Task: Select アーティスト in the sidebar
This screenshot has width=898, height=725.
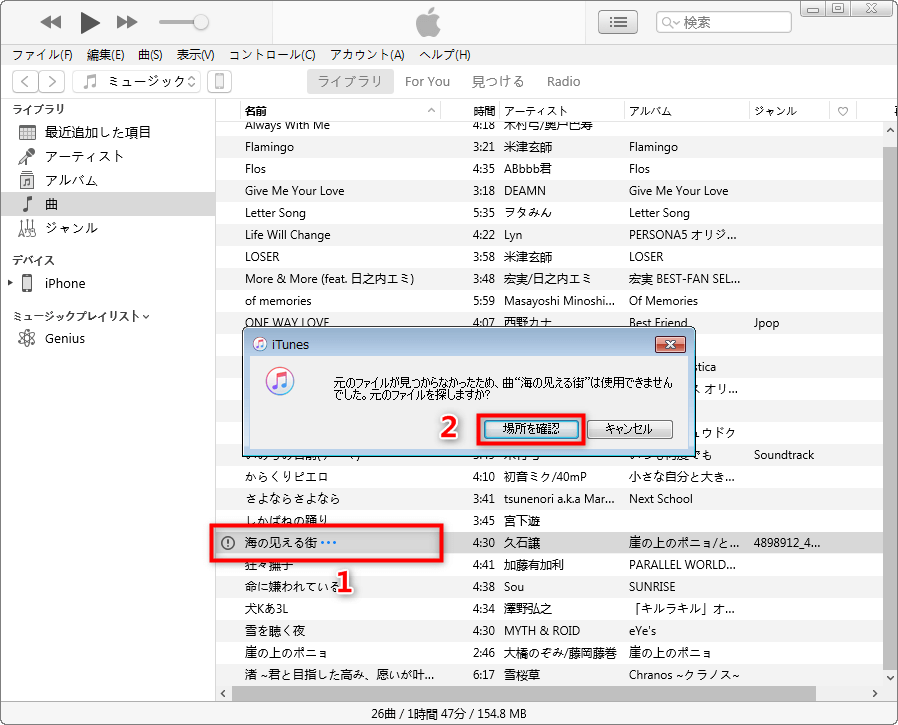Action: [108, 156]
